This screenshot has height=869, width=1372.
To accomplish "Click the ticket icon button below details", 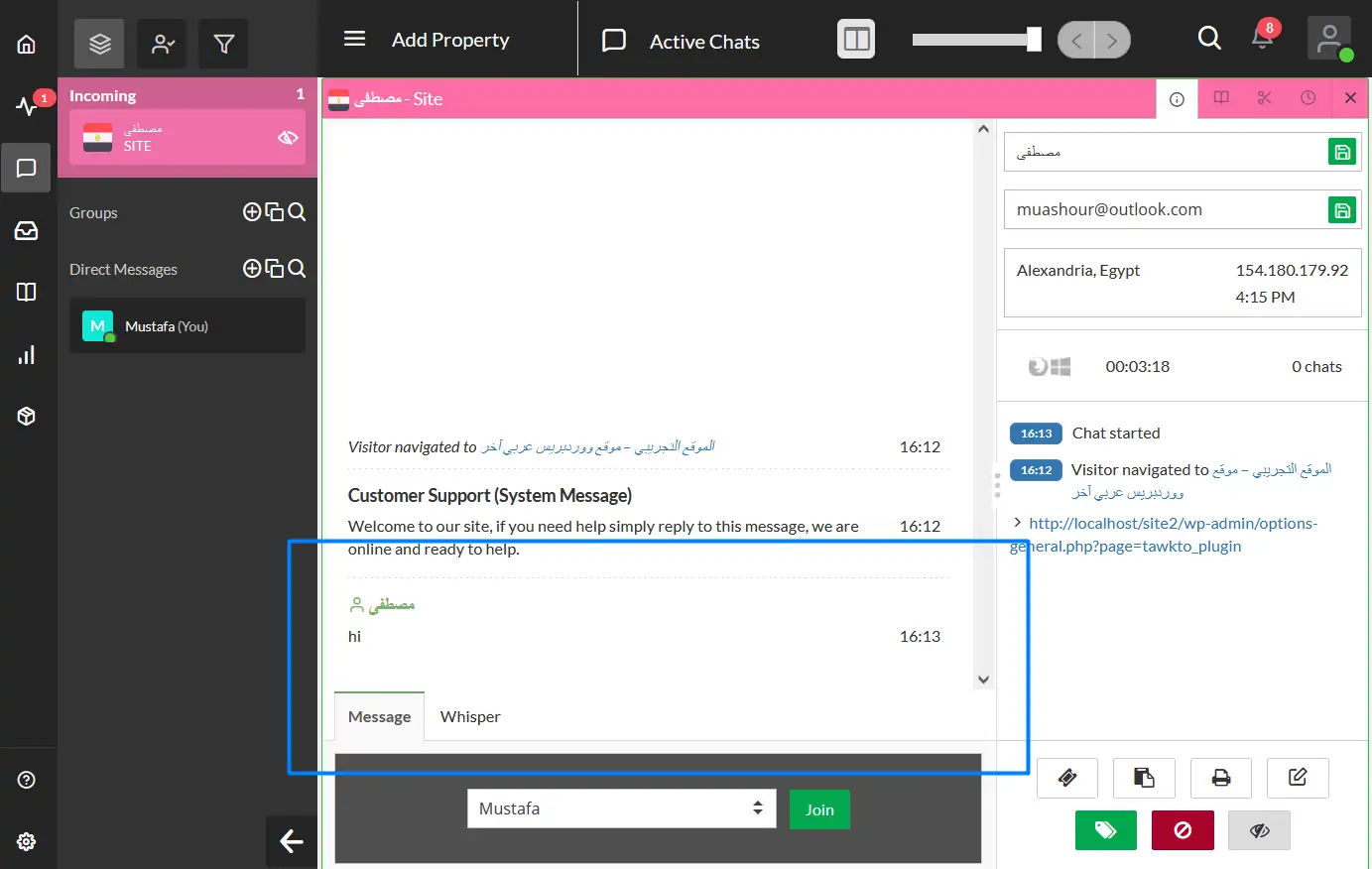I will (1067, 778).
